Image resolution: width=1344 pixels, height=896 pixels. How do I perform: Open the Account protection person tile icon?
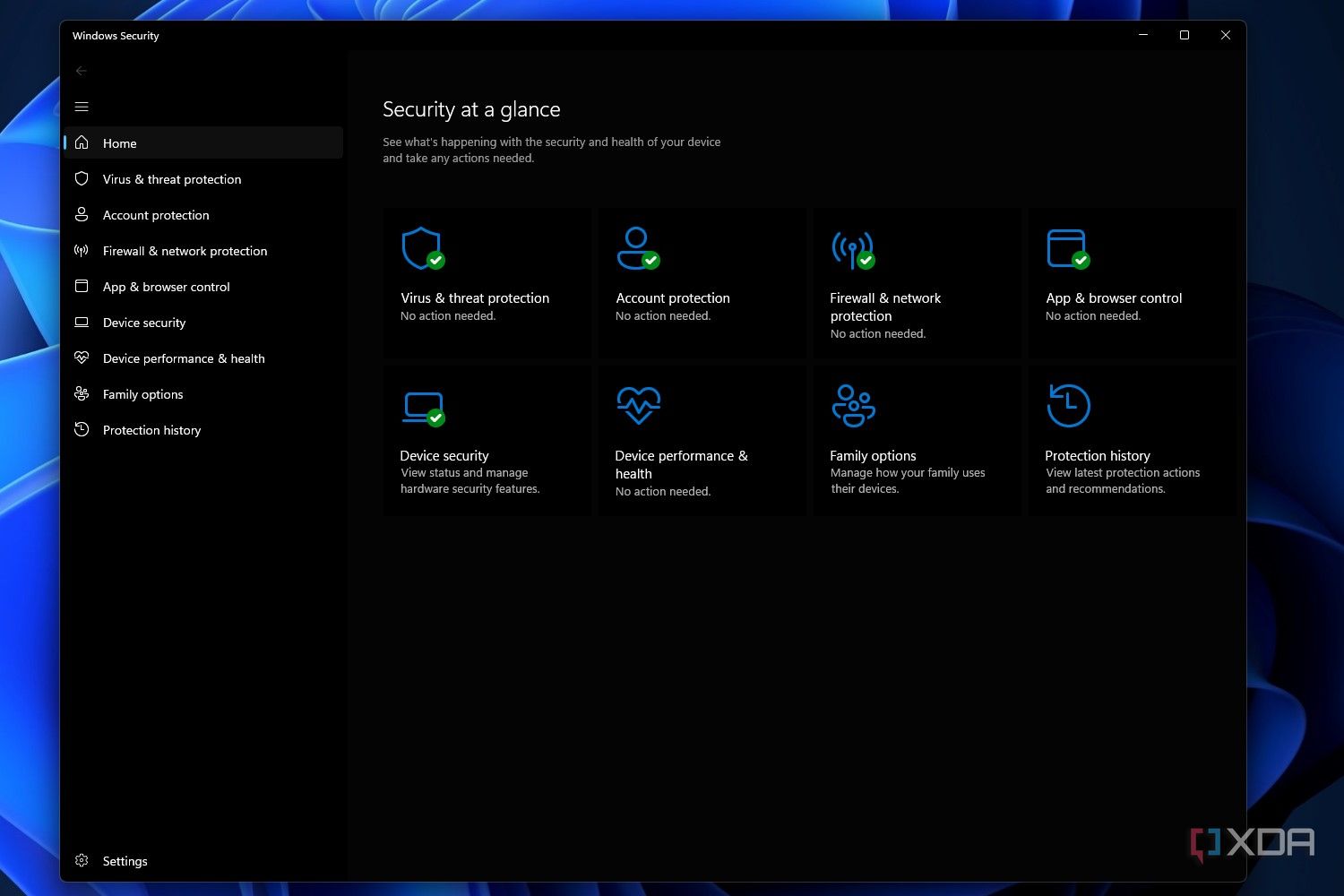637,248
